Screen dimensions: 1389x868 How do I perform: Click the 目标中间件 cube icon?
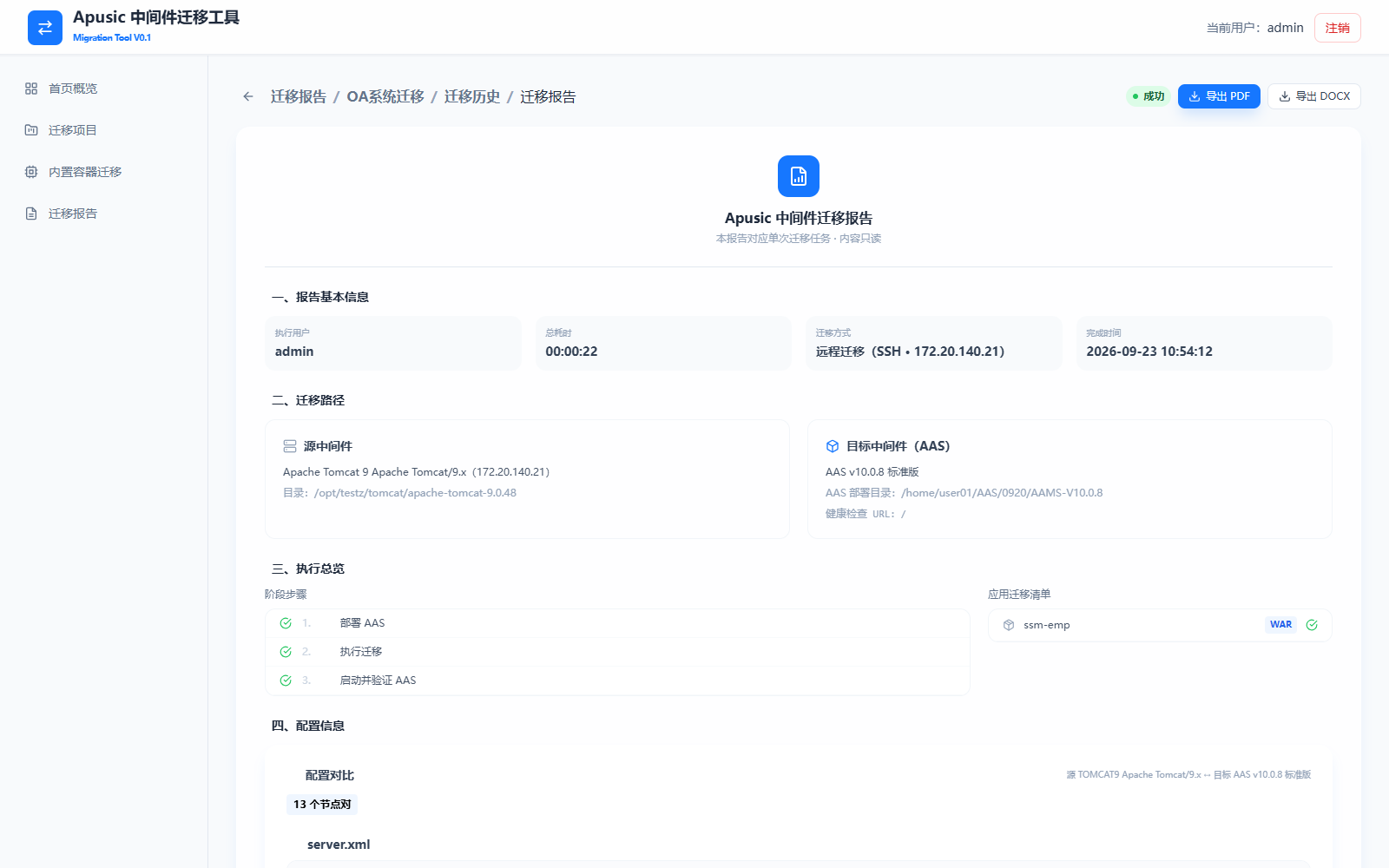(833, 446)
